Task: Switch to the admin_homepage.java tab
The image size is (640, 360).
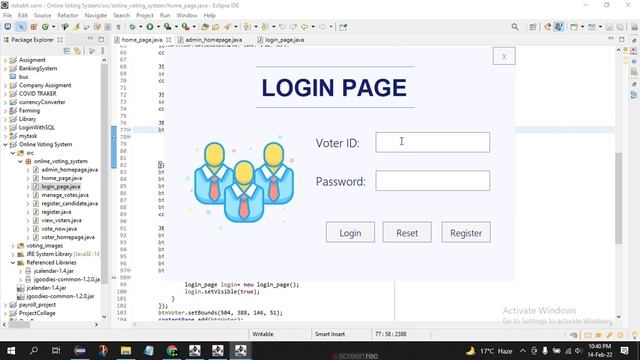Action: 213,40
